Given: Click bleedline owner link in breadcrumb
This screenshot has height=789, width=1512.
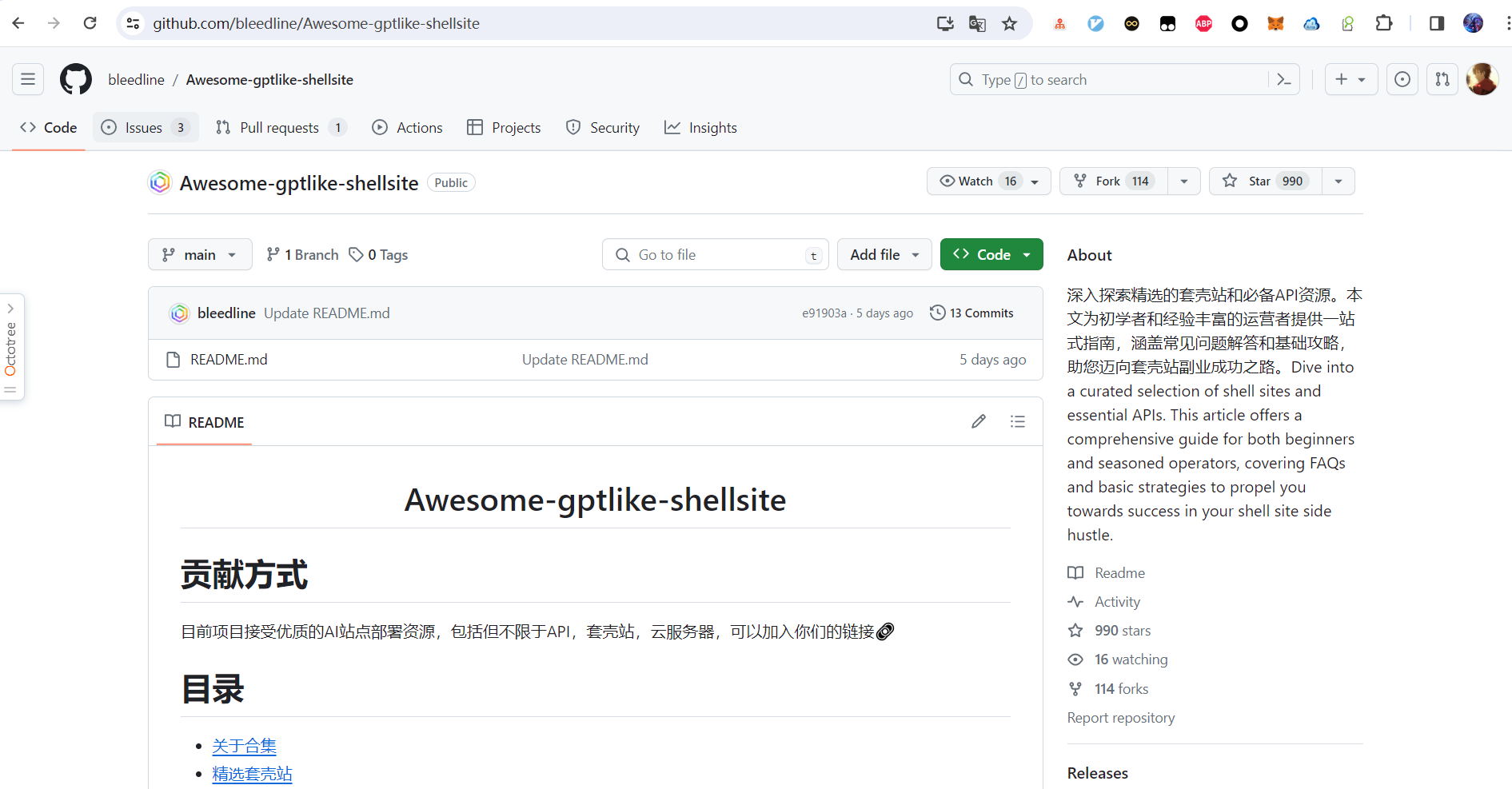Looking at the screenshot, I should click(x=136, y=79).
